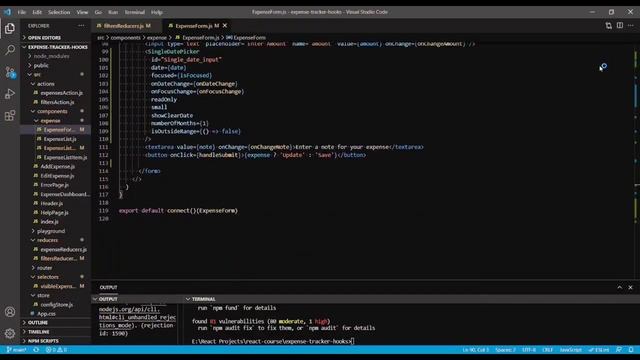The width and height of the screenshot is (640, 360).
Task: Open filtersAction.js file
Action: 57,102
